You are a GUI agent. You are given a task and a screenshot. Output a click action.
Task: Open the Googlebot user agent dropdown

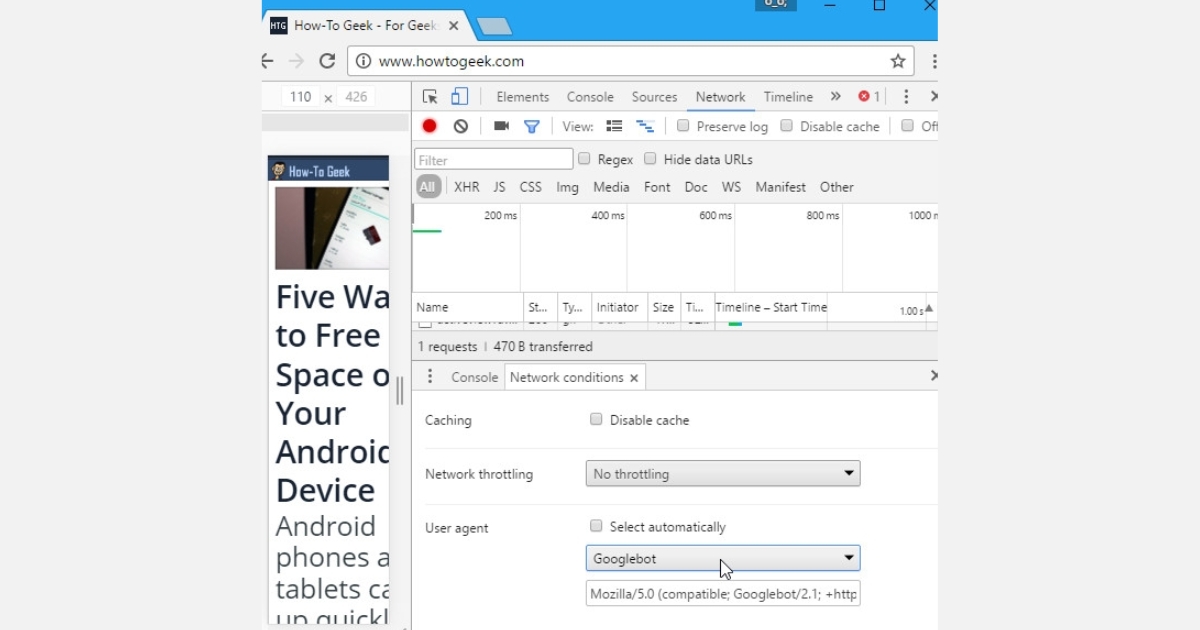(x=722, y=558)
